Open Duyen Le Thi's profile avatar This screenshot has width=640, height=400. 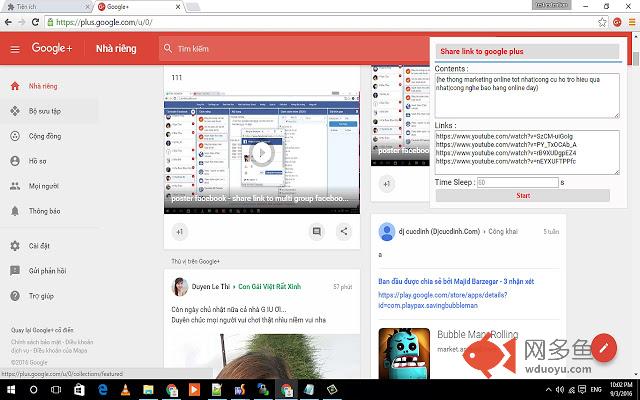[180, 287]
